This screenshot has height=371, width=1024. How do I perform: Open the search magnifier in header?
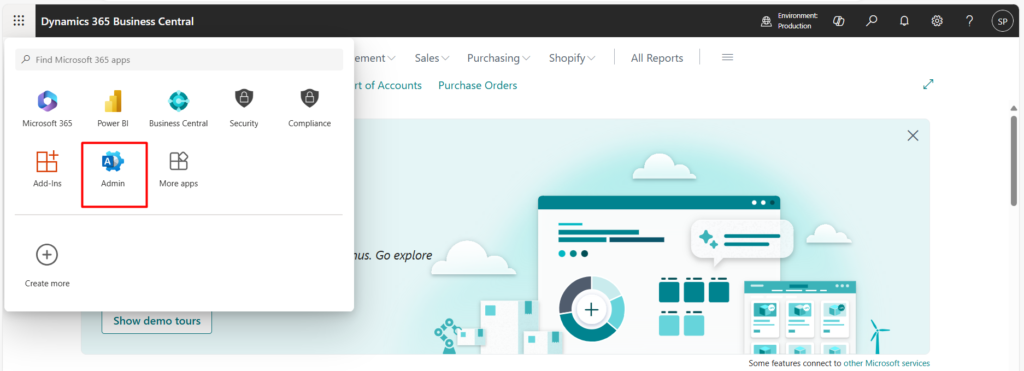point(871,21)
